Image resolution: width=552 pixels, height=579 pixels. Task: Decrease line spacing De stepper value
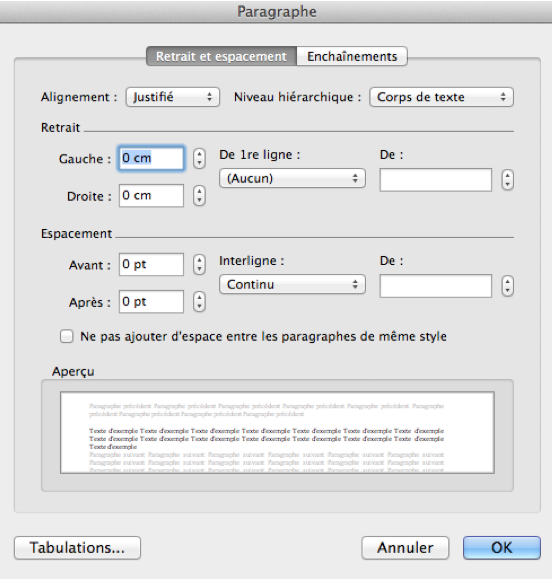coord(508,291)
